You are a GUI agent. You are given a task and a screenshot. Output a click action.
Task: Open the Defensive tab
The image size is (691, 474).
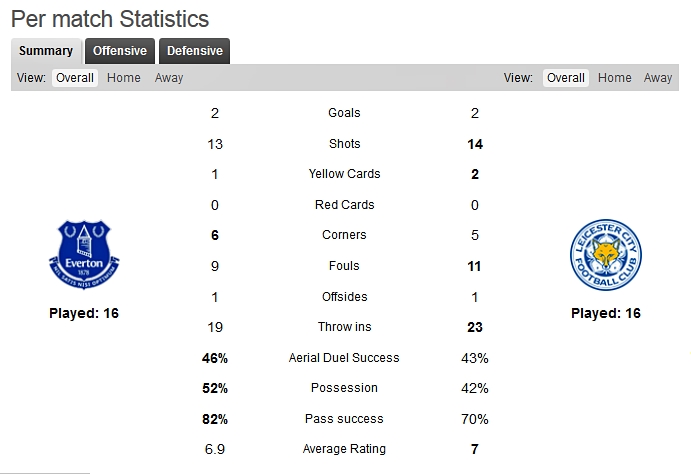point(194,51)
